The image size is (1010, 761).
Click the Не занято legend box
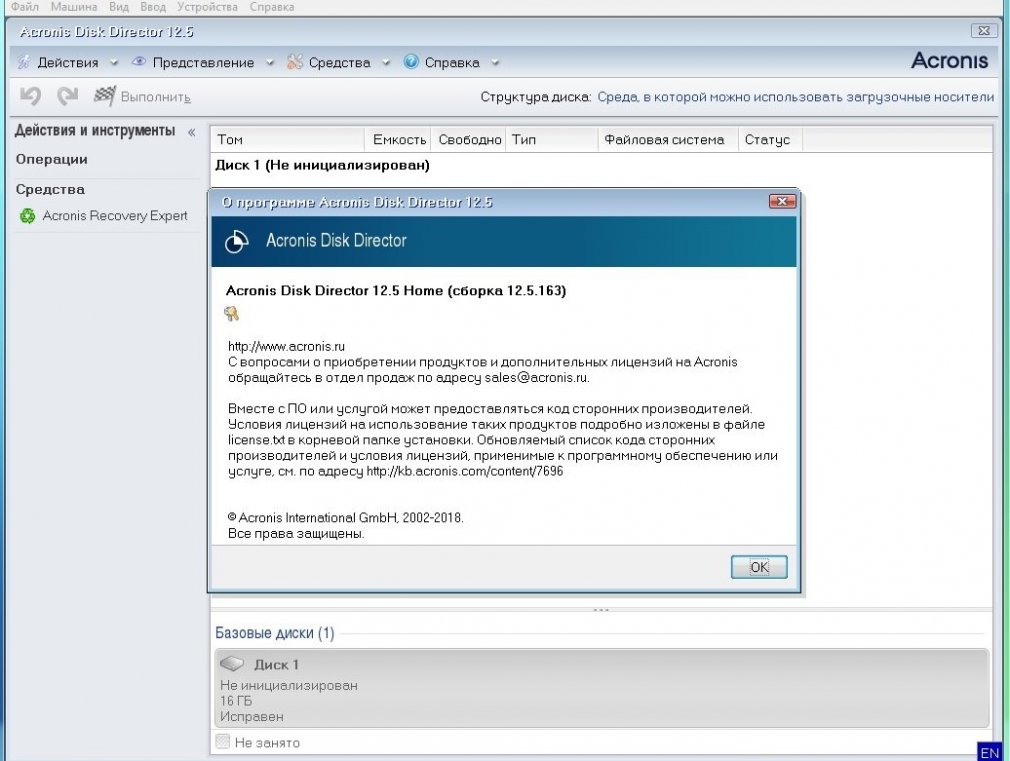coord(222,742)
